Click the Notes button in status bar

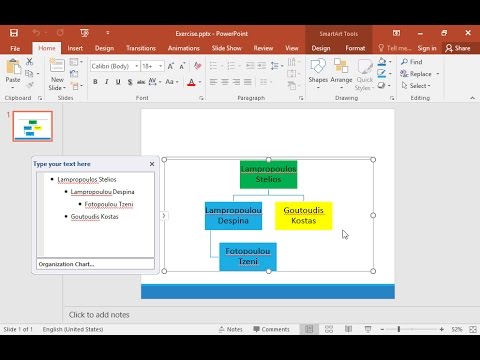tap(231, 329)
